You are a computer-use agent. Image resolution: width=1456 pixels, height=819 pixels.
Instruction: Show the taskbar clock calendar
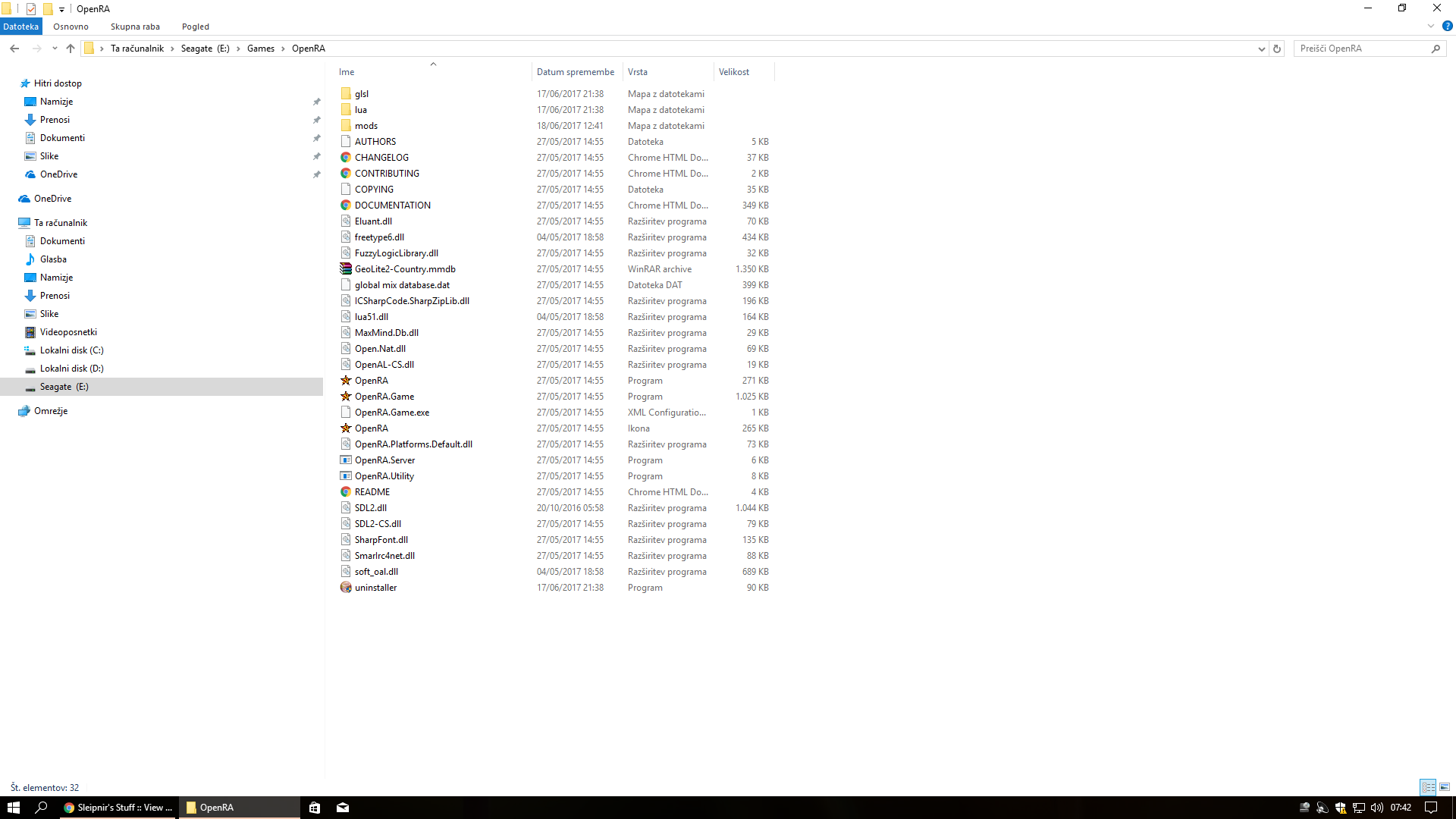(x=1401, y=808)
